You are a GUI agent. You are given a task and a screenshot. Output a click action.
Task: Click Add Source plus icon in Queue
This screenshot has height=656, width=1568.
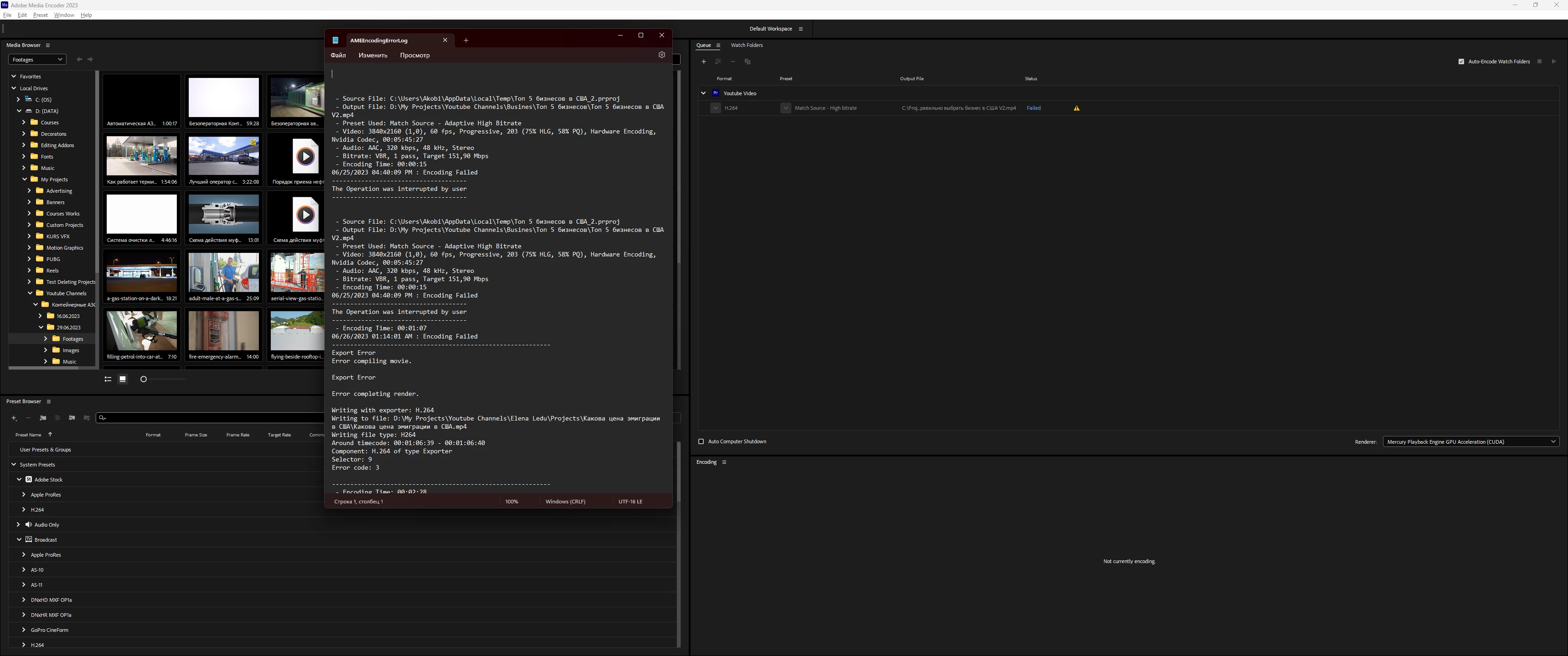pos(704,61)
